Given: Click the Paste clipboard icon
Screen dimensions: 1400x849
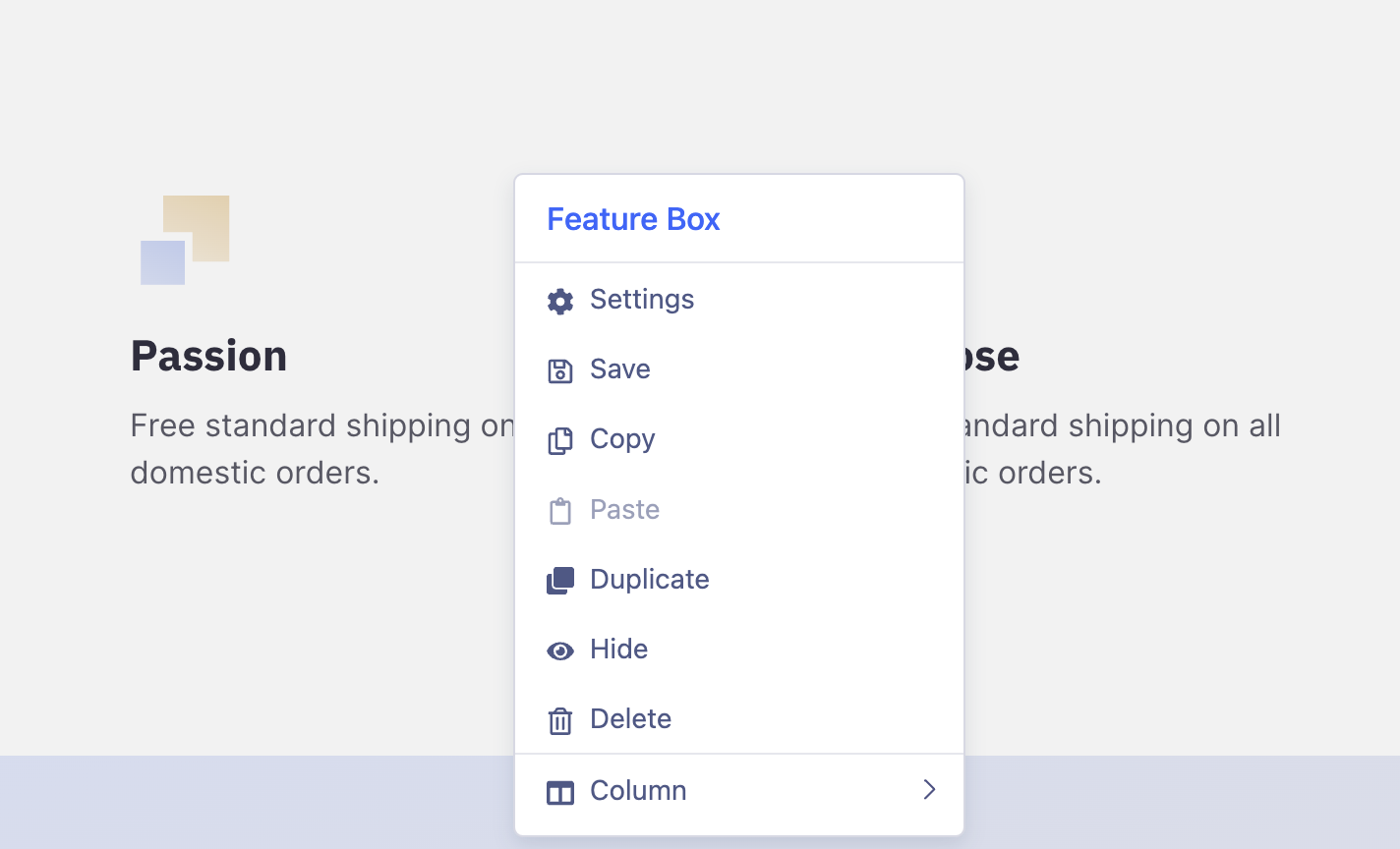Looking at the screenshot, I should (x=560, y=511).
